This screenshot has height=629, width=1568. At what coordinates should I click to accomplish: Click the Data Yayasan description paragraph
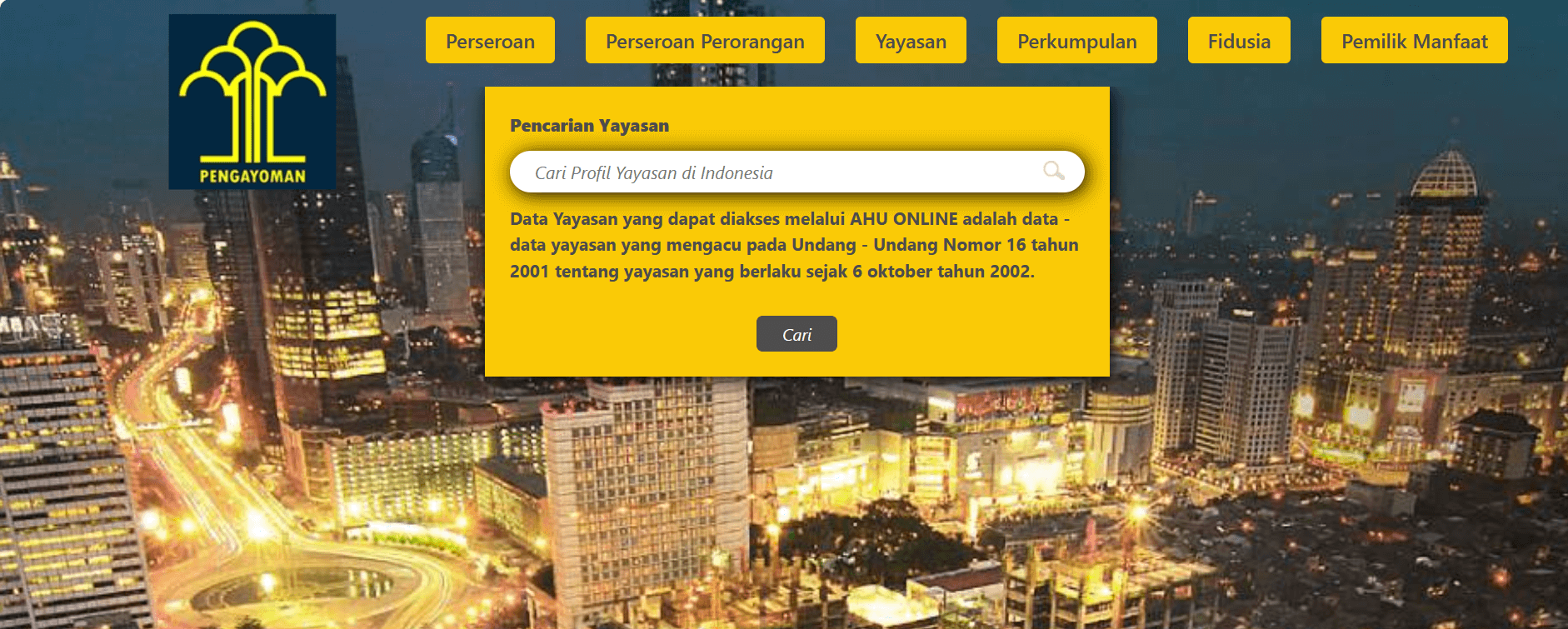click(x=795, y=245)
